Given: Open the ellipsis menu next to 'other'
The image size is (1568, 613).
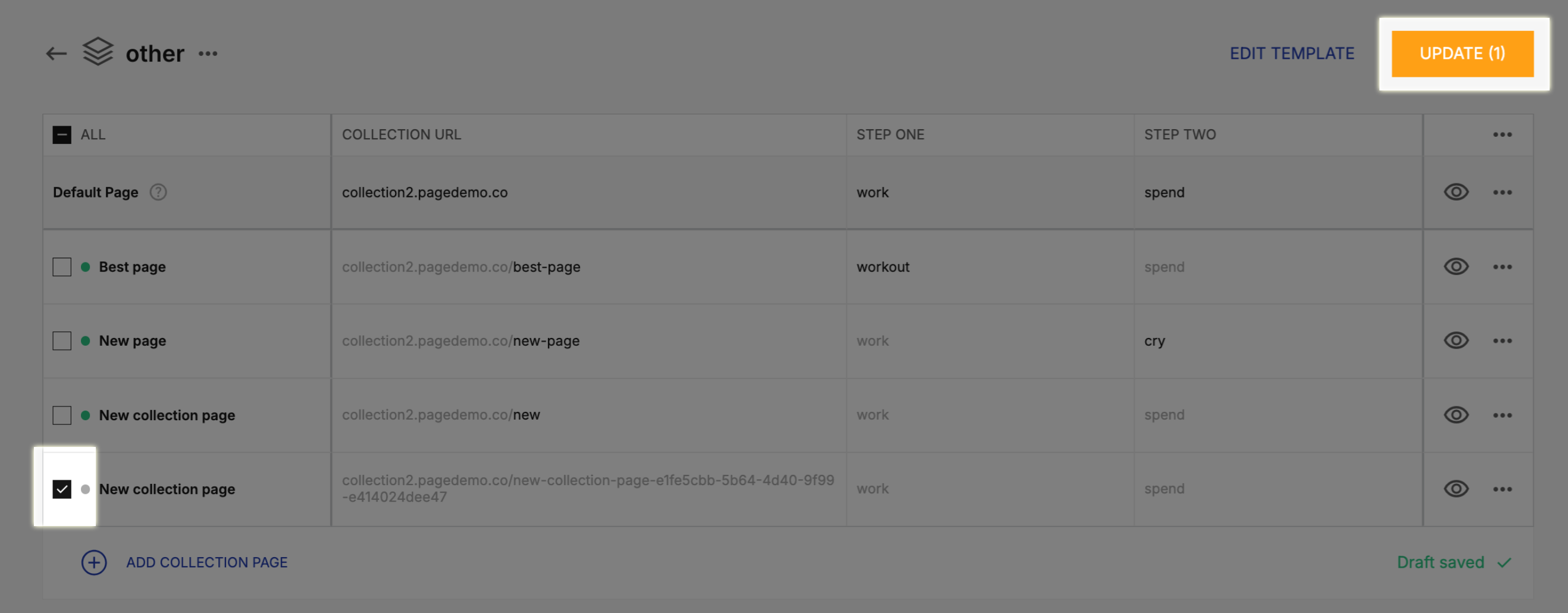Looking at the screenshot, I should point(208,54).
